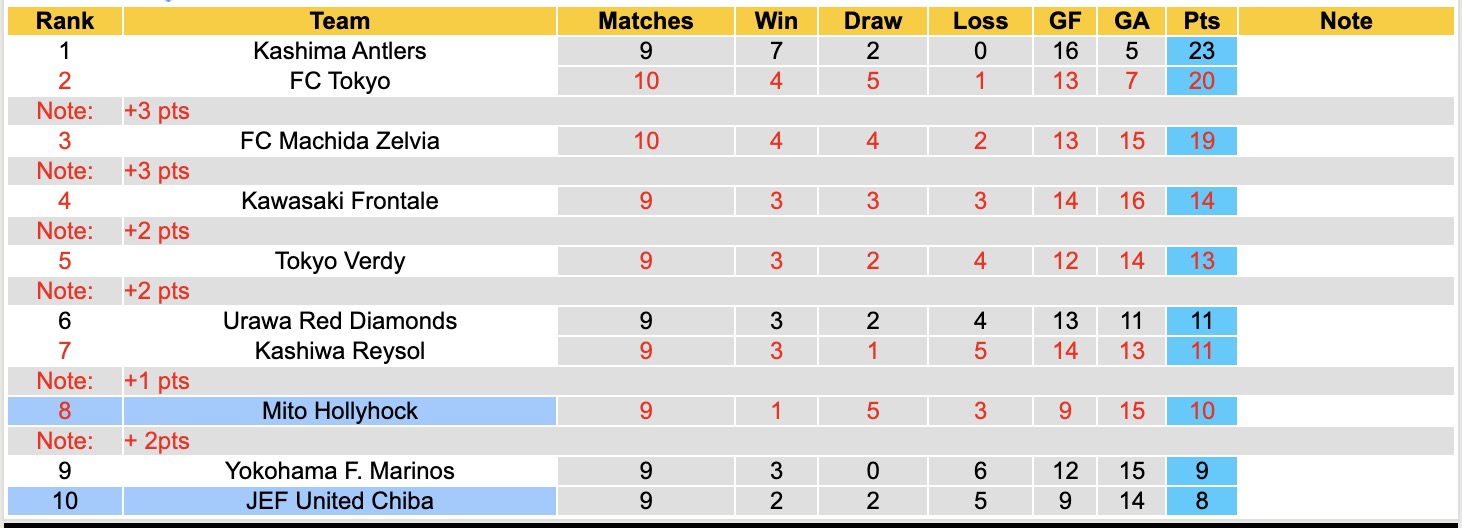This screenshot has width=1462, height=528.
Task: Click the GA column header
Action: (1131, 21)
